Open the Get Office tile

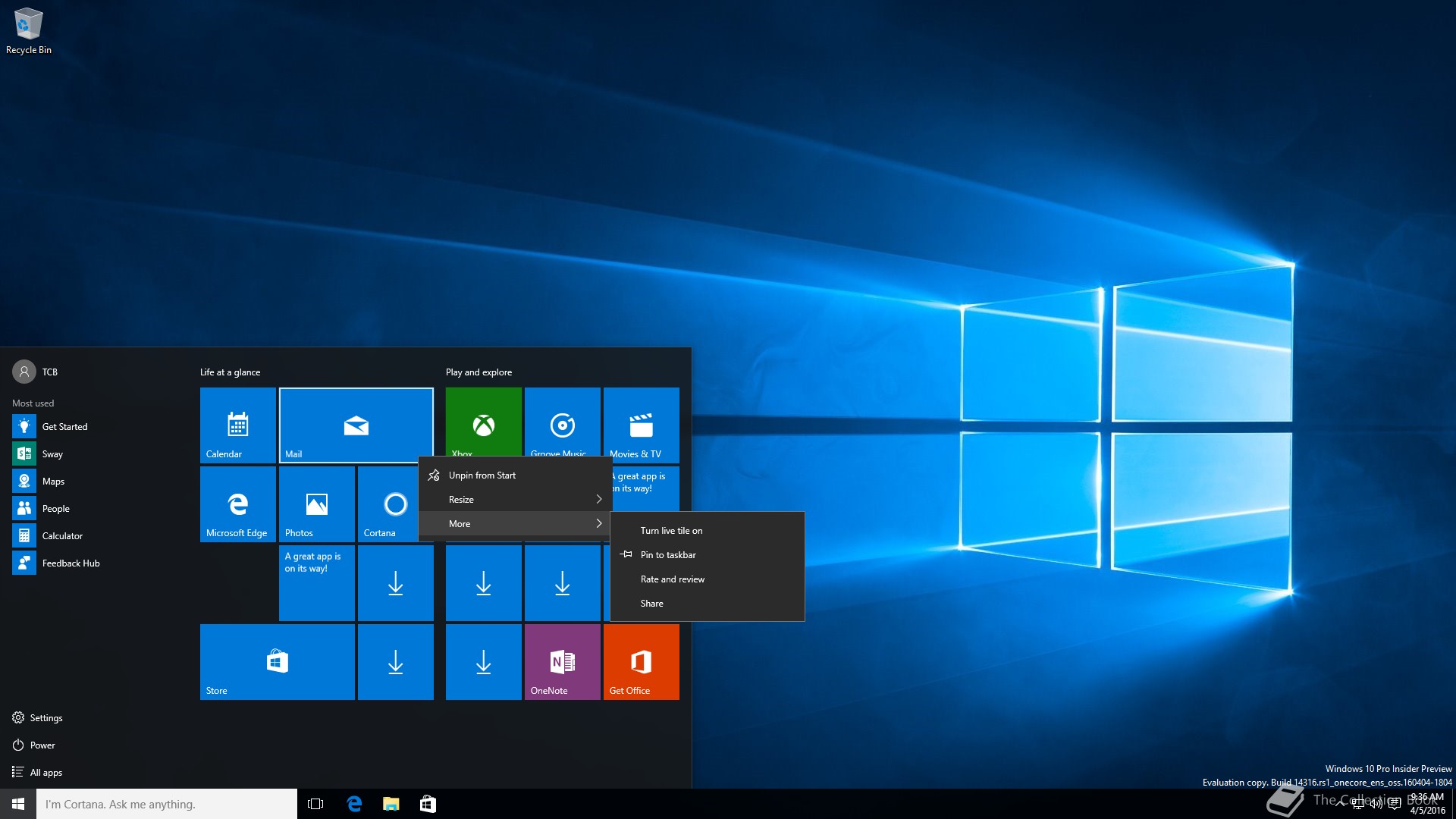point(642,662)
